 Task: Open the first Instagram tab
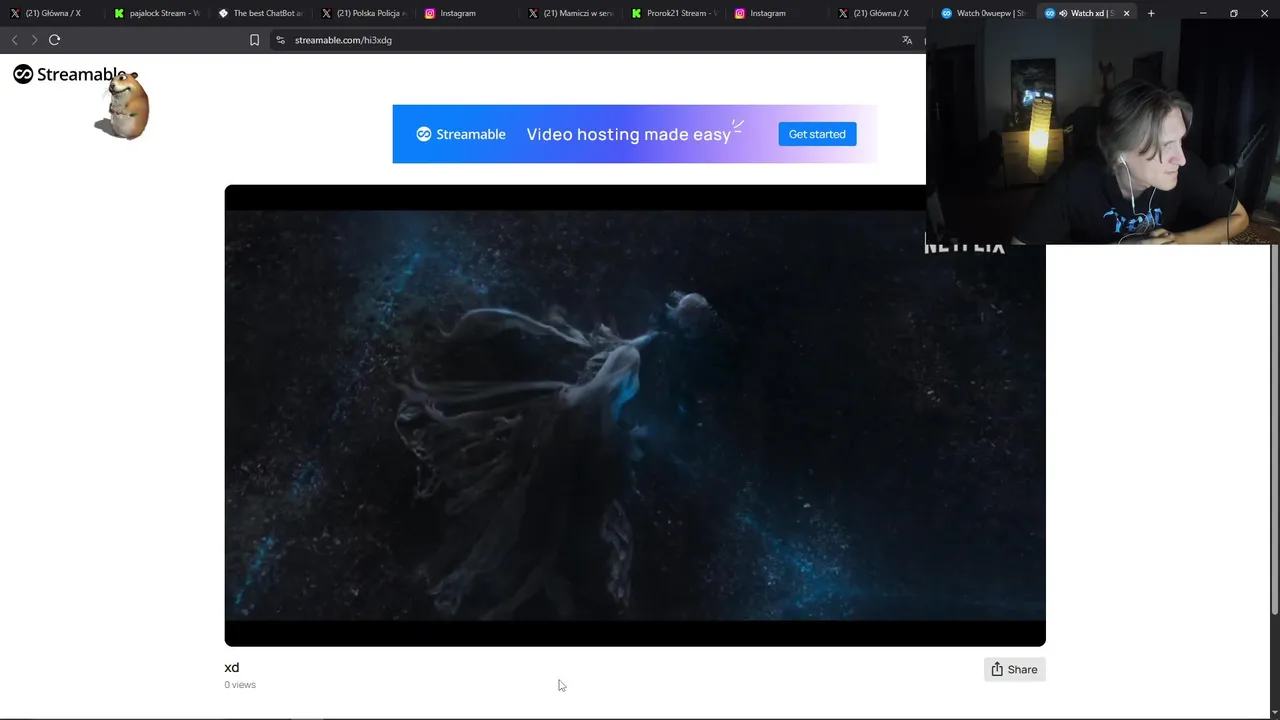pyautogui.click(x=467, y=13)
